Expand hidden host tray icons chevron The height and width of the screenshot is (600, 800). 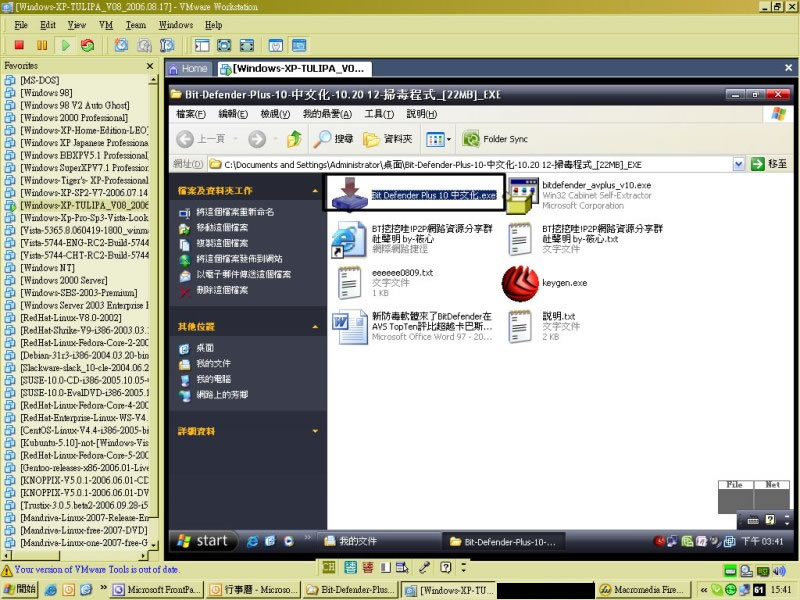click(704, 590)
